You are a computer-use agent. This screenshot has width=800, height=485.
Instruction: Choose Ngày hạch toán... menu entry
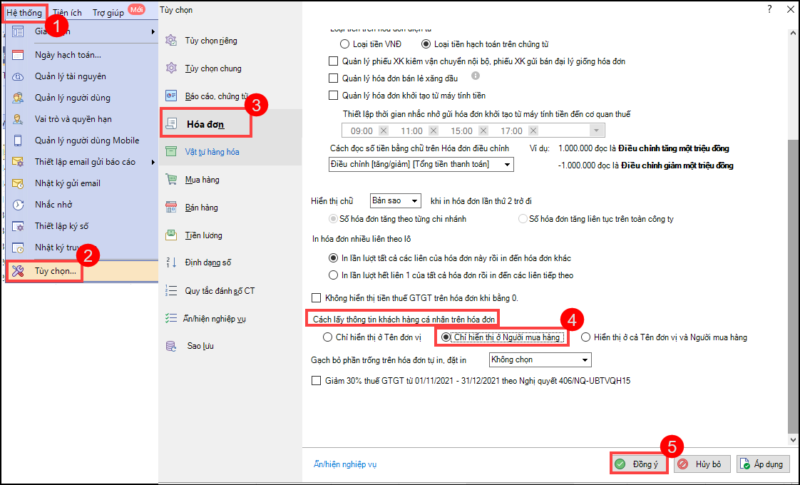point(82,55)
